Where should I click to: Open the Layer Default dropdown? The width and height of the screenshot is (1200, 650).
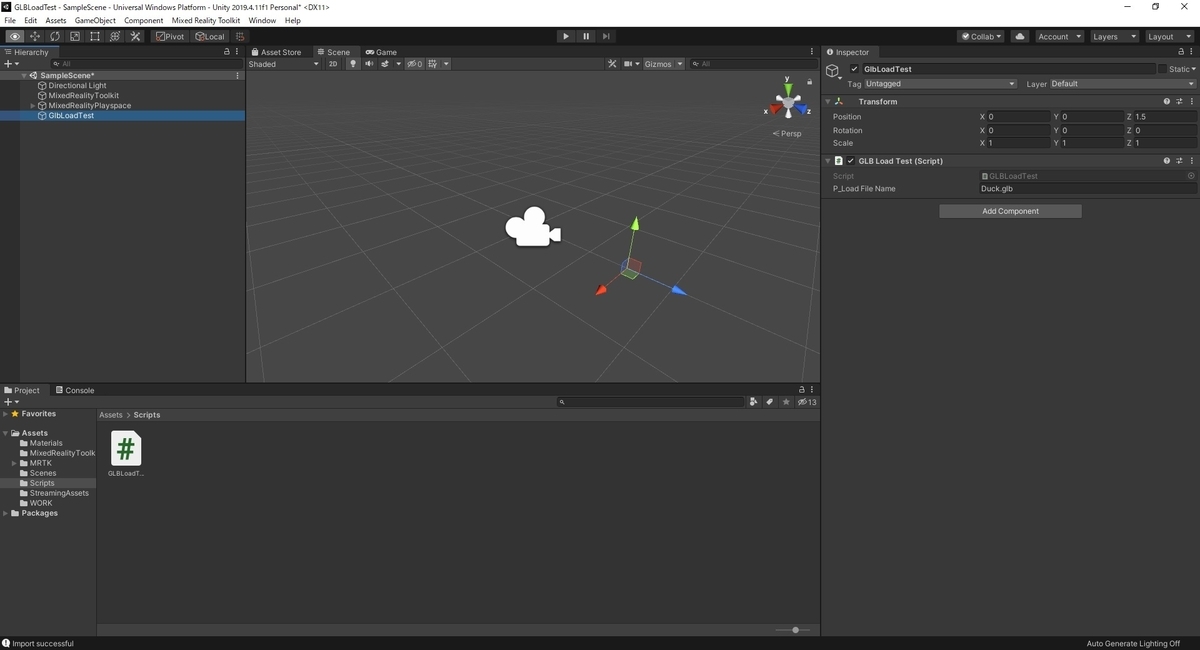[x=1122, y=84]
